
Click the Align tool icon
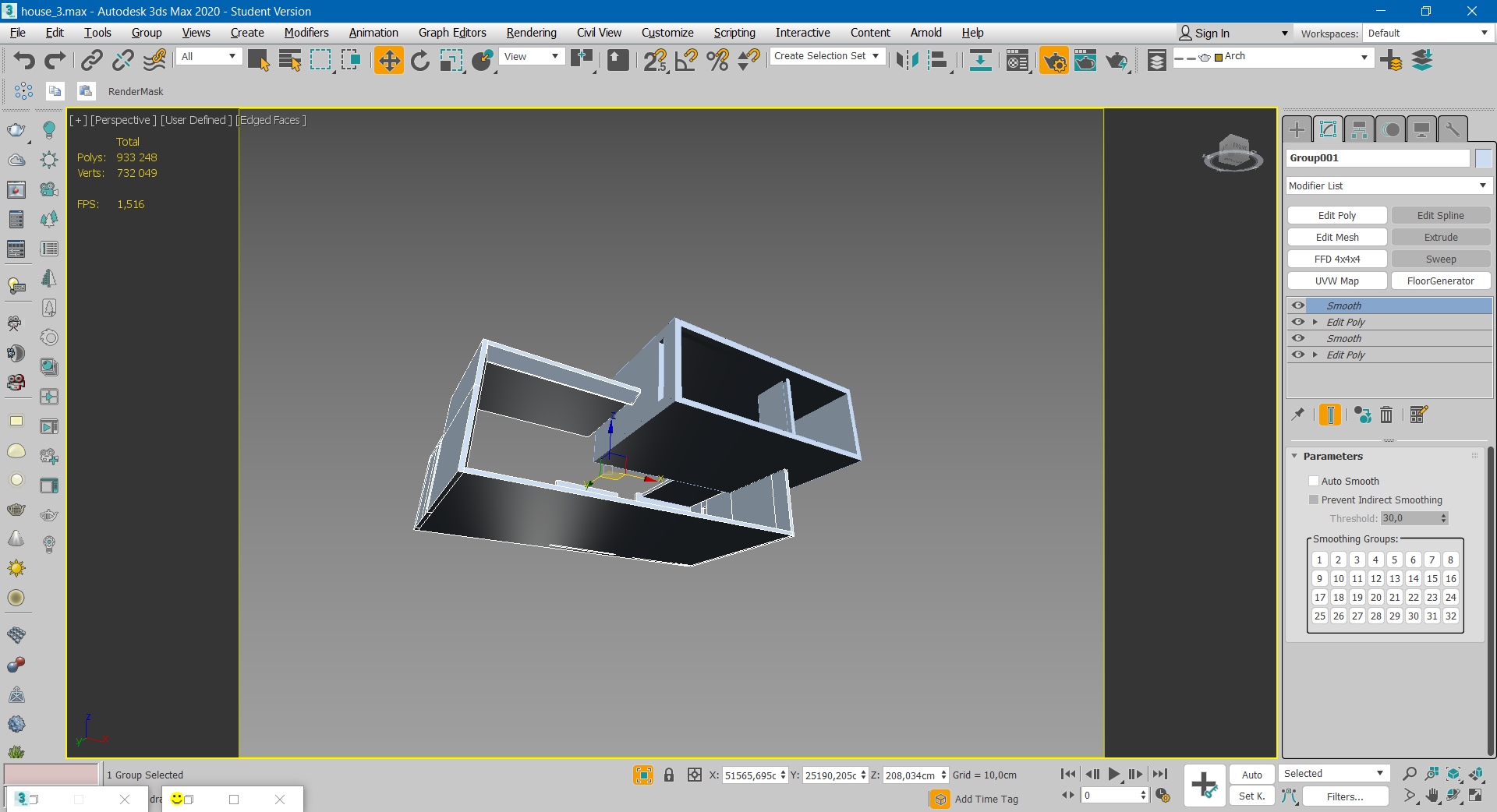pos(939,60)
